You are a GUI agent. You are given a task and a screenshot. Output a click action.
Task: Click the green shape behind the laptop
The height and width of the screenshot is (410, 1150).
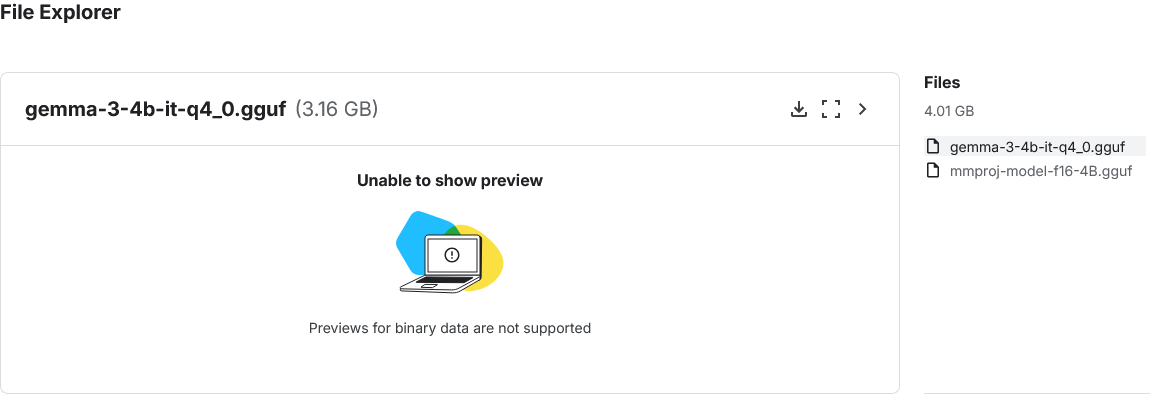point(455,231)
